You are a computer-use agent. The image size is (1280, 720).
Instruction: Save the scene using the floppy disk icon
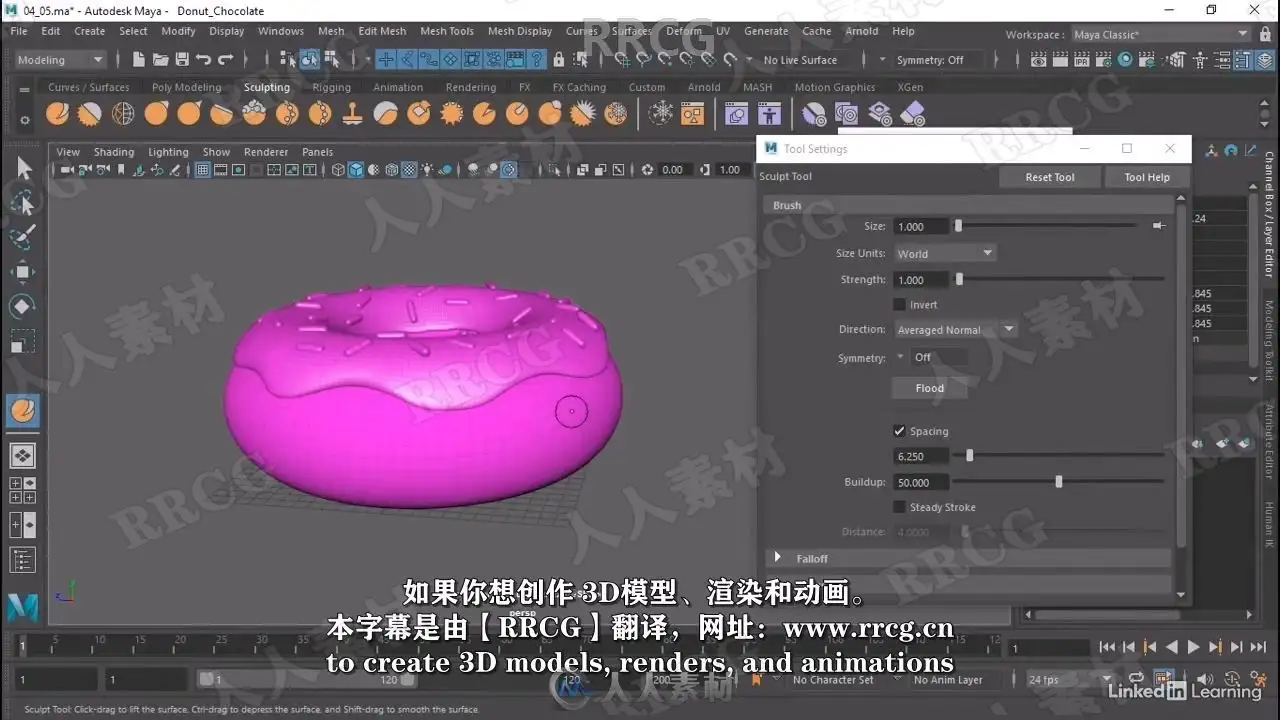[182, 60]
